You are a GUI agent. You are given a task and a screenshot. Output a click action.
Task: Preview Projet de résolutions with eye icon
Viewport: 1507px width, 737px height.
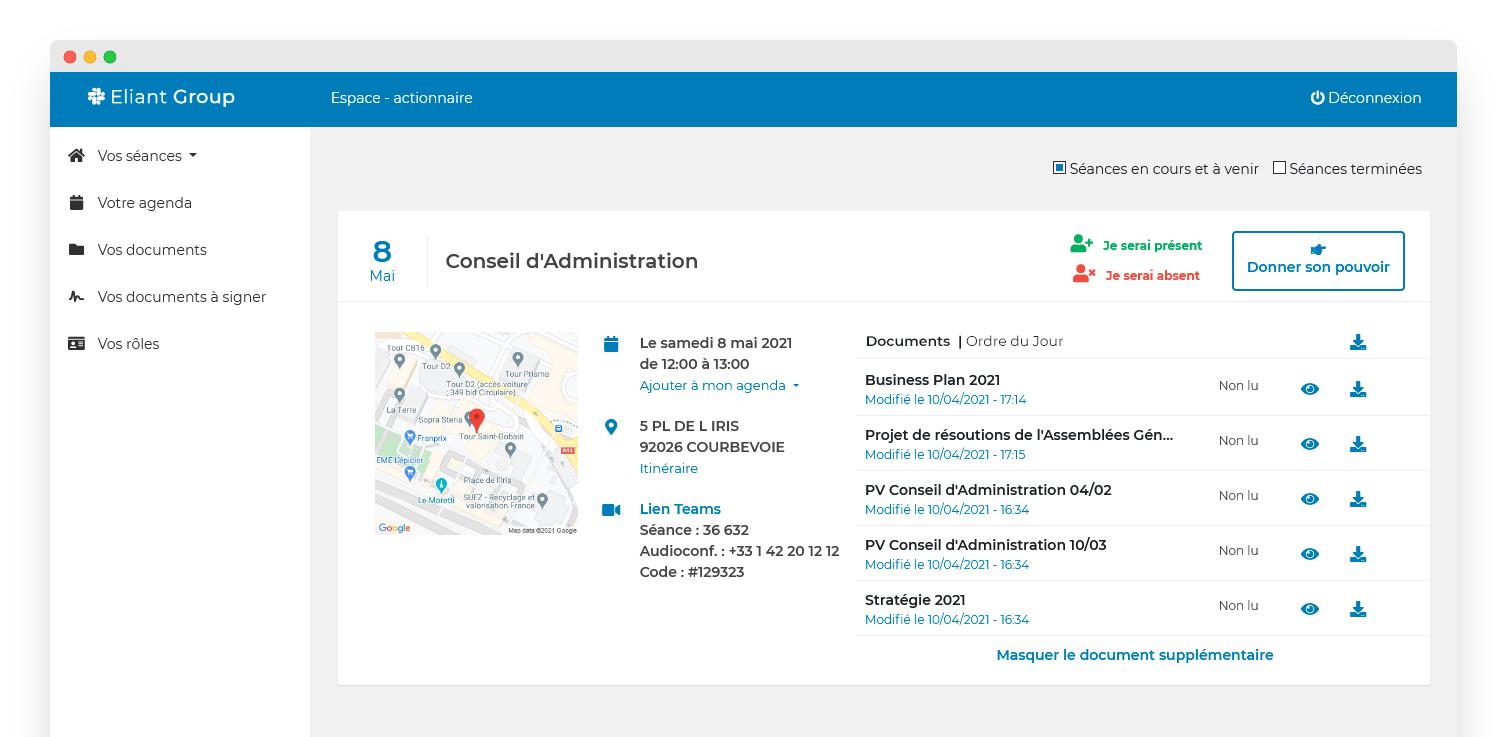tap(1310, 444)
